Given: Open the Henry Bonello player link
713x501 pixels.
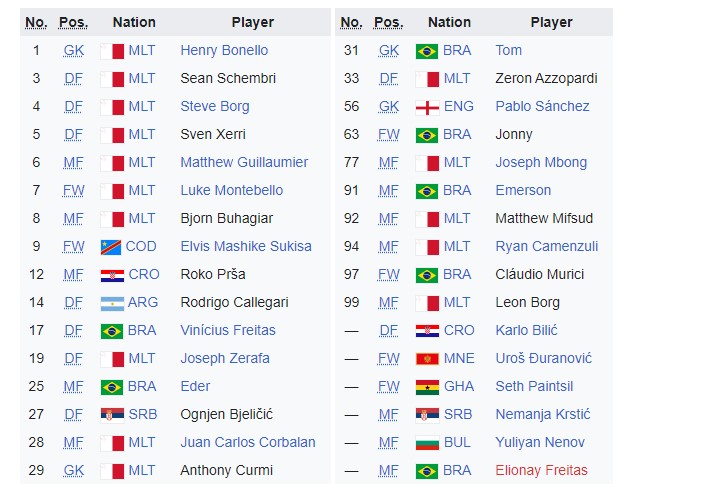Looking at the screenshot, I should (x=224, y=50).
